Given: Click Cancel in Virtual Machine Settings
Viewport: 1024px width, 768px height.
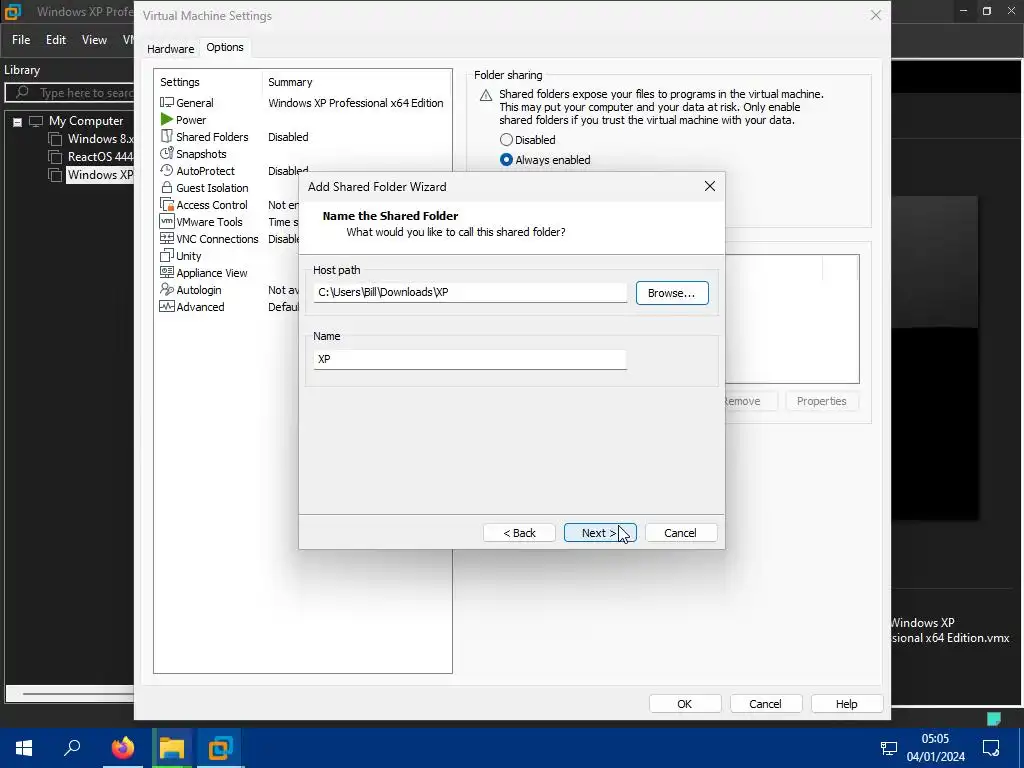Looking at the screenshot, I should [765, 704].
